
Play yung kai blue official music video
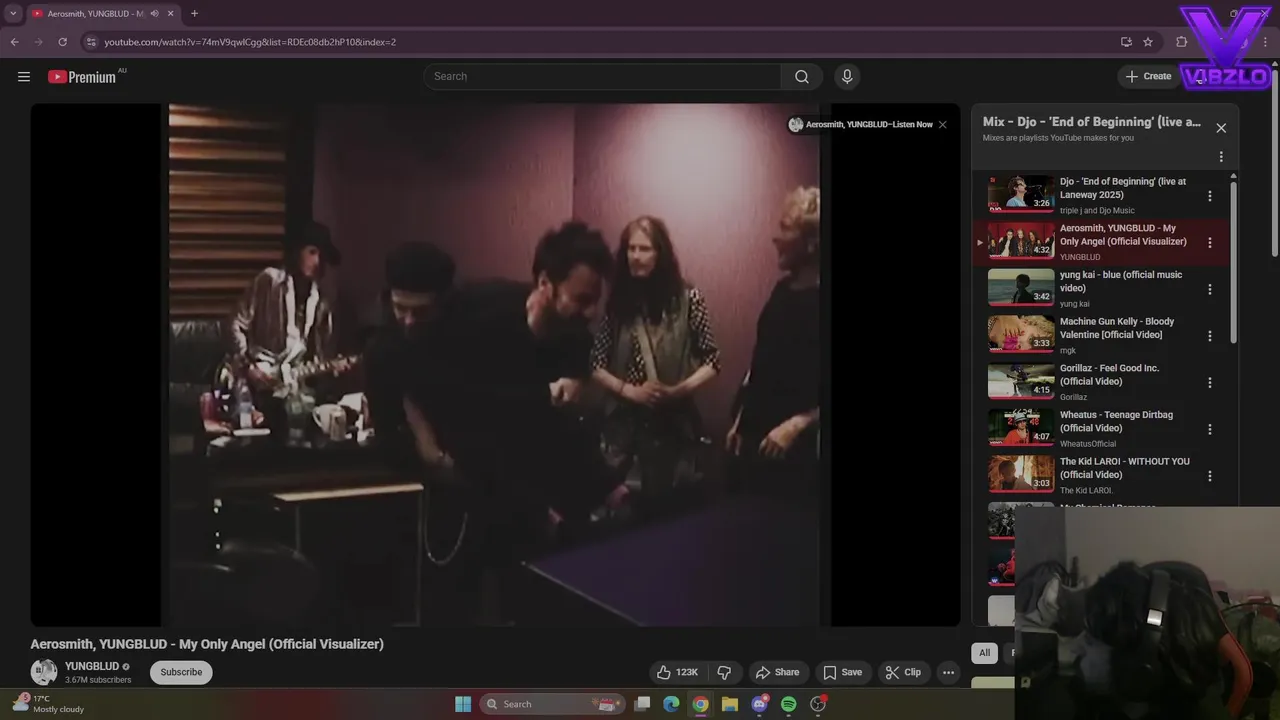1121,281
